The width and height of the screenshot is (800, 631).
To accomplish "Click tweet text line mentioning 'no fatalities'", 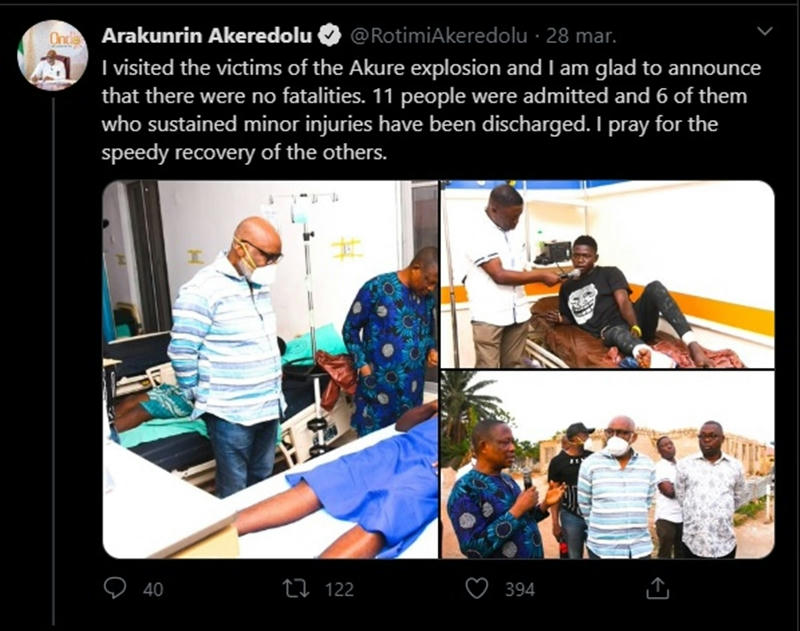I will tap(430, 98).
